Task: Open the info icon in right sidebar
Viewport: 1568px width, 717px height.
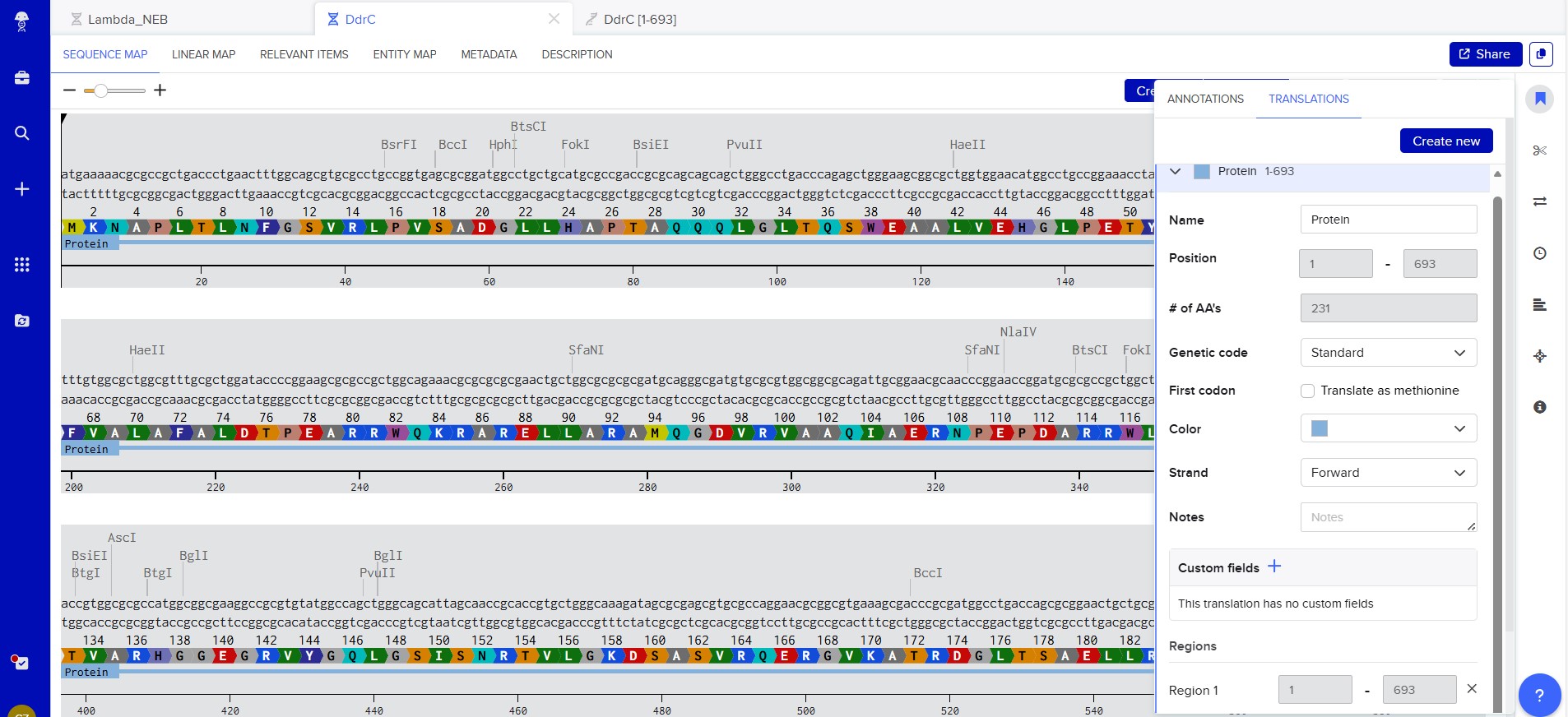Action: coord(1539,407)
